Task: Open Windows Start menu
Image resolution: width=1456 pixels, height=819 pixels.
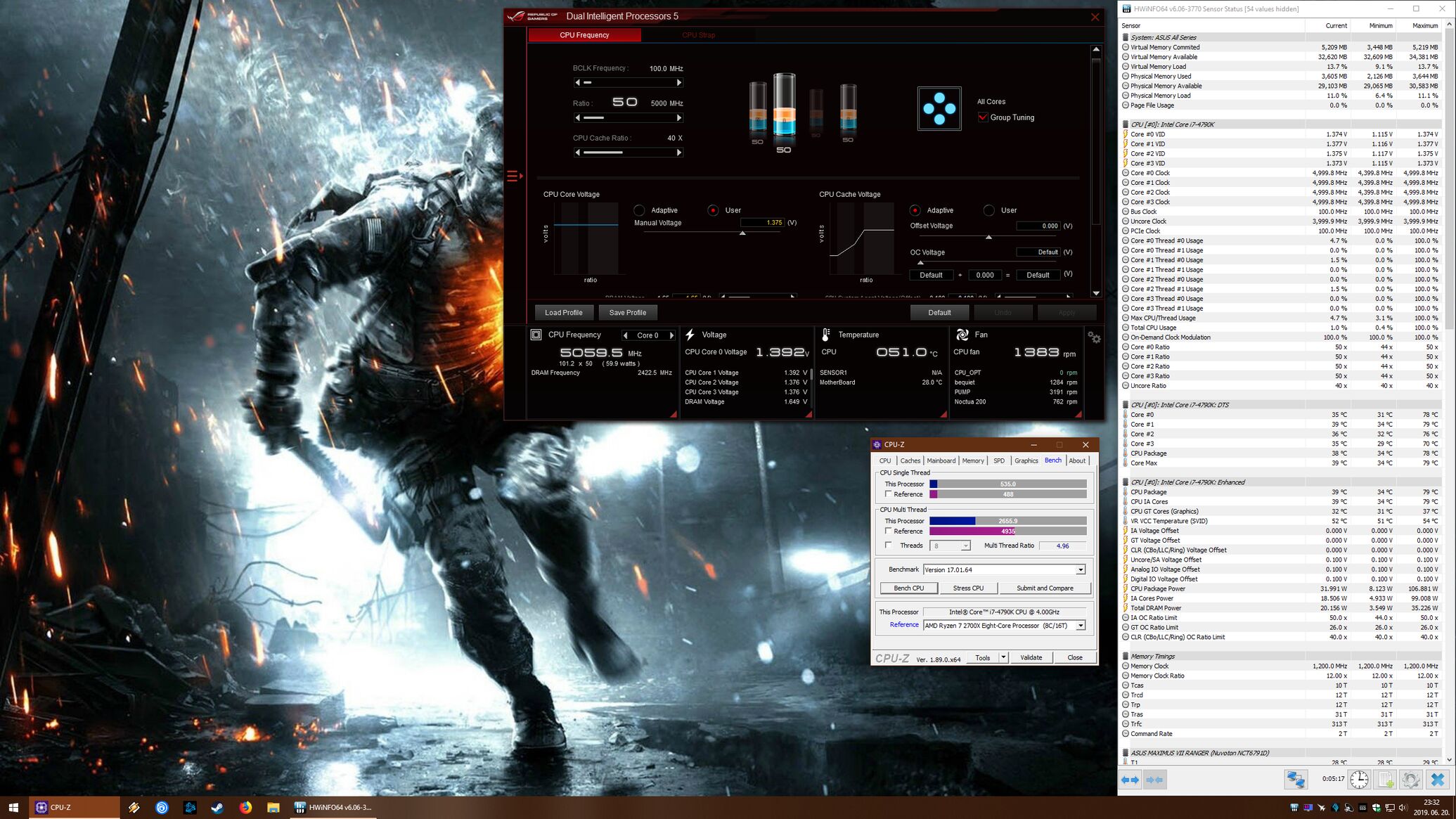Action: click(13, 807)
